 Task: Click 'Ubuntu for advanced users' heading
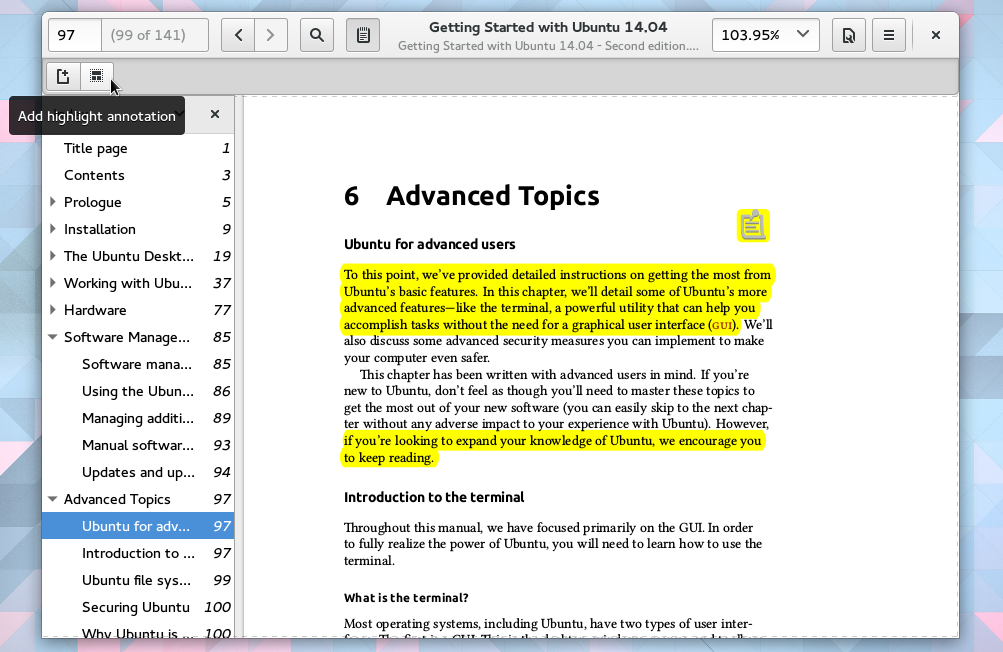coord(430,244)
